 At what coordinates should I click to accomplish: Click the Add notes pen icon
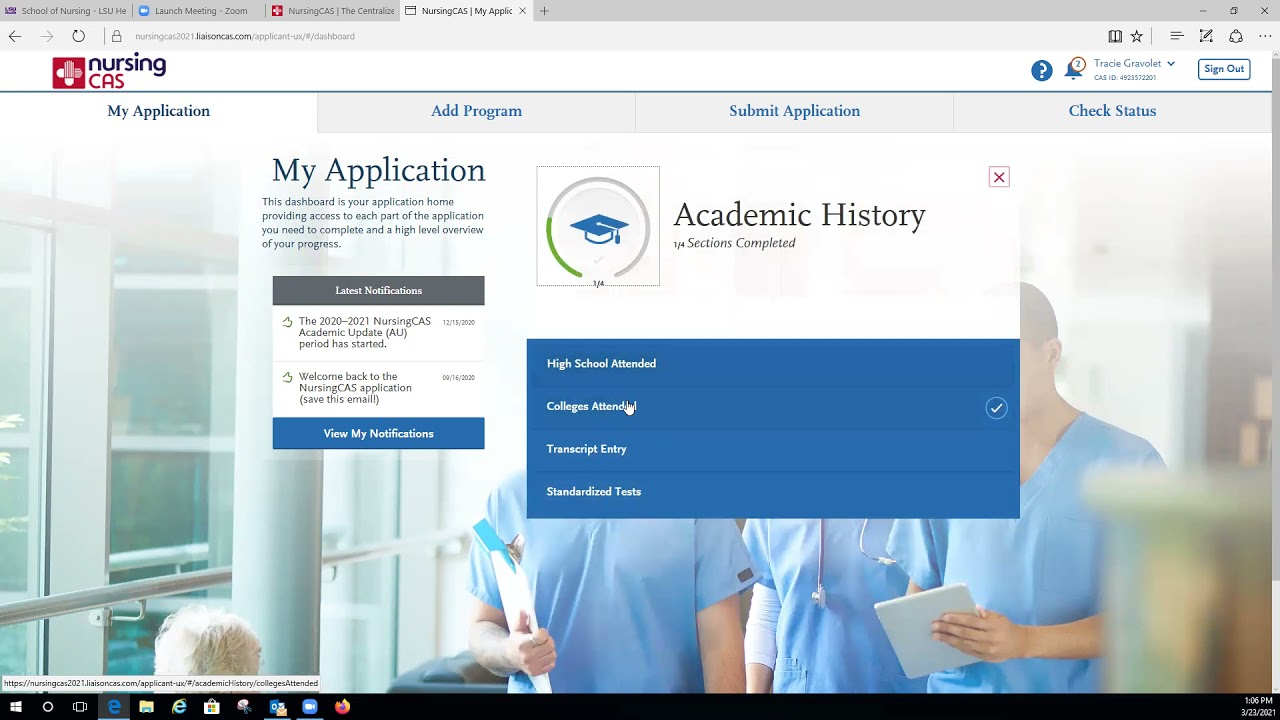1206,36
